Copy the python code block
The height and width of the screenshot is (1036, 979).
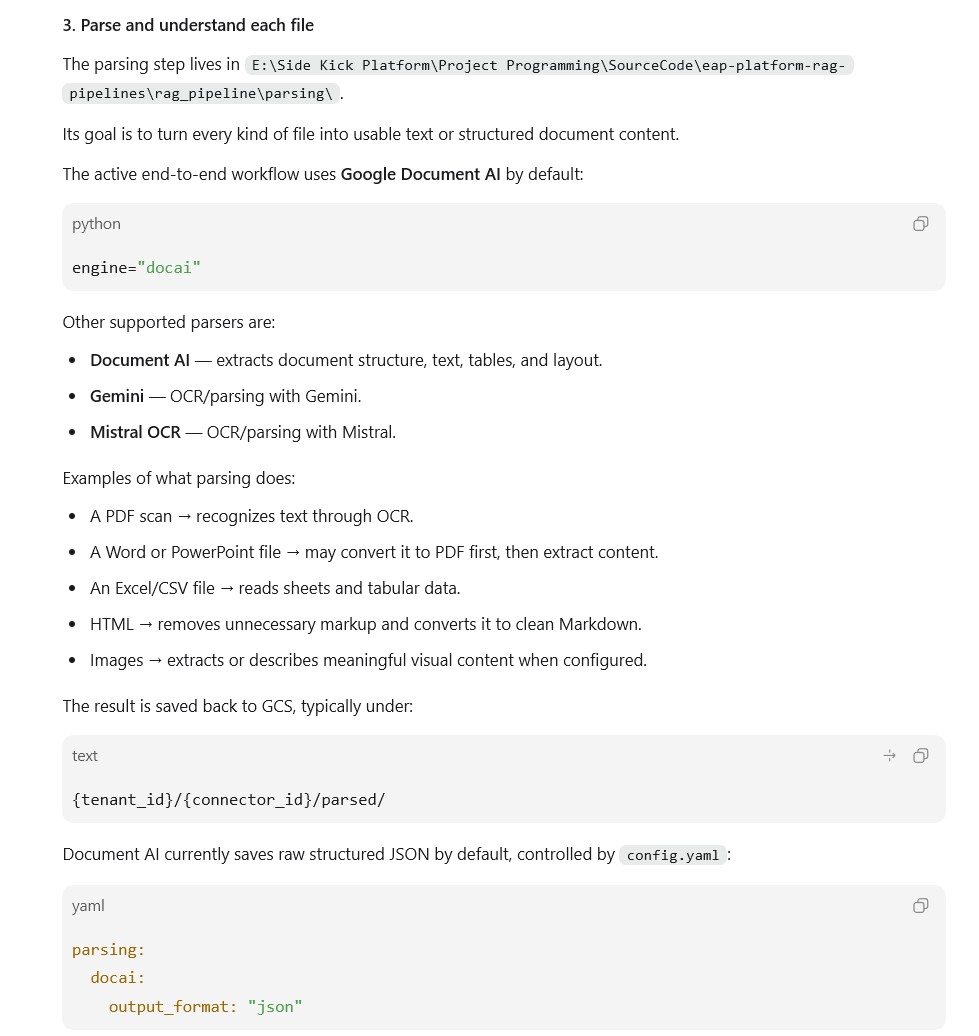tap(920, 224)
